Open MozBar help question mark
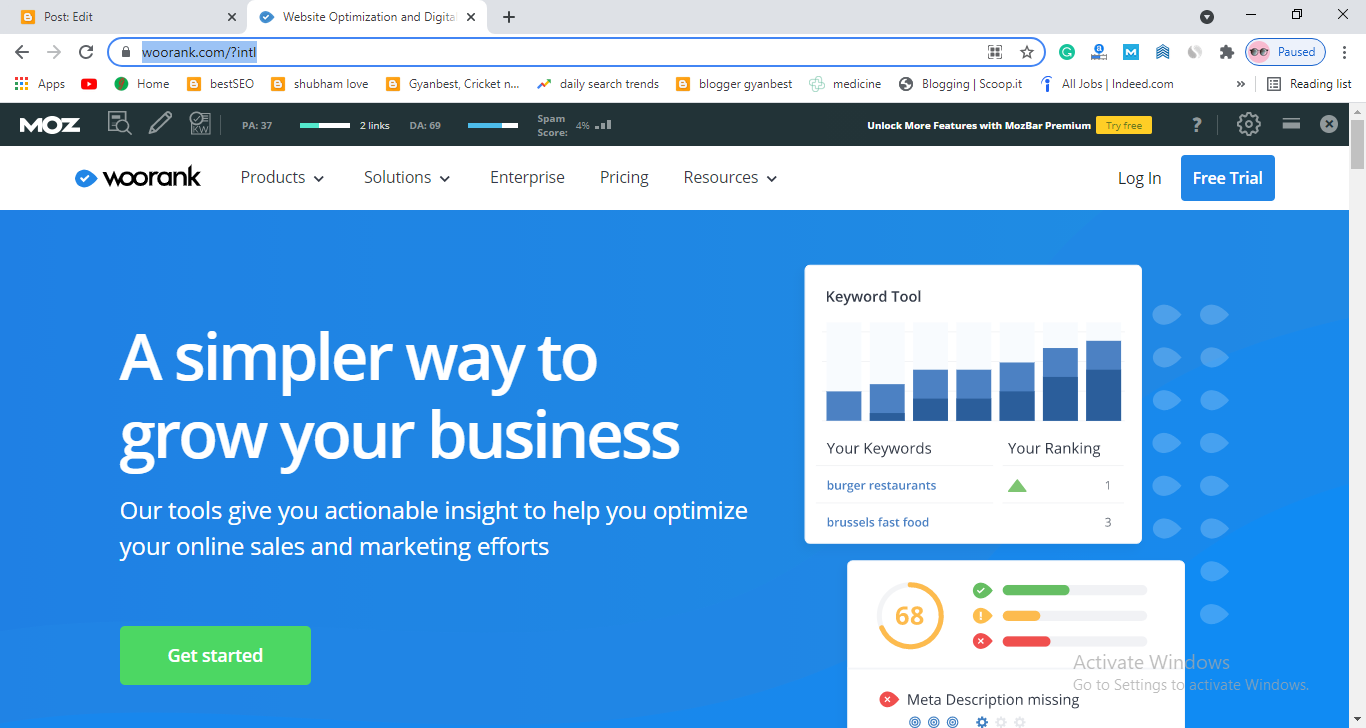The height and width of the screenshot is (728, 1366). point(1197,124)
